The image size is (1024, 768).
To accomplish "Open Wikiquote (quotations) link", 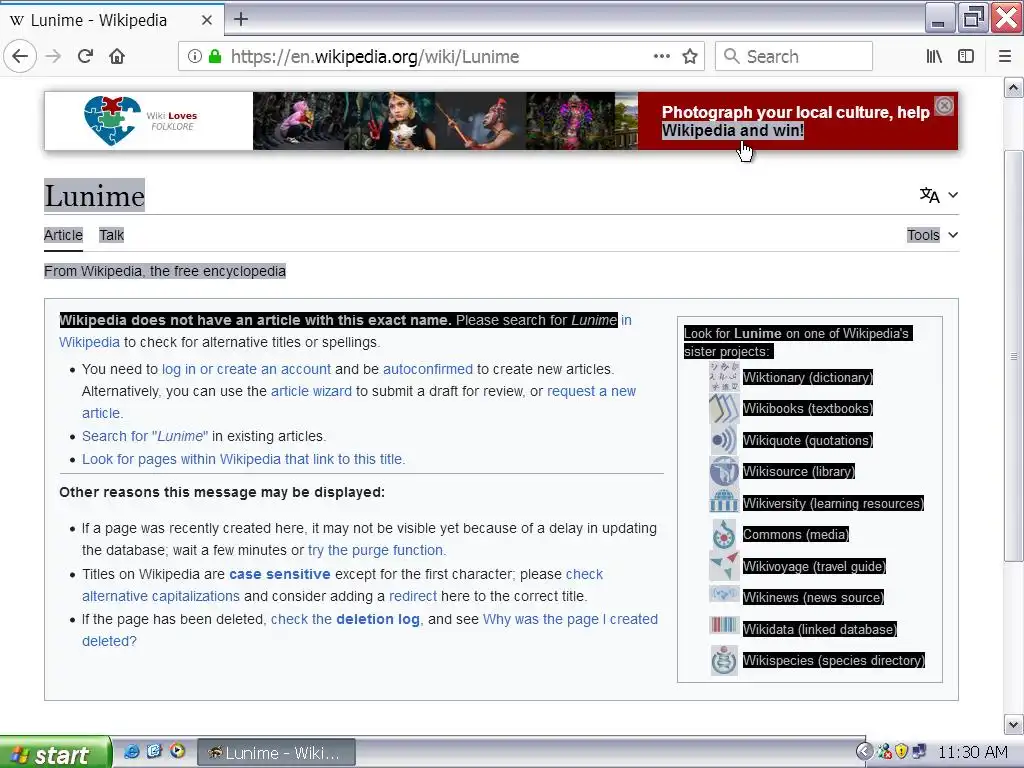I will pyautogui.click(x=807, y=440).
